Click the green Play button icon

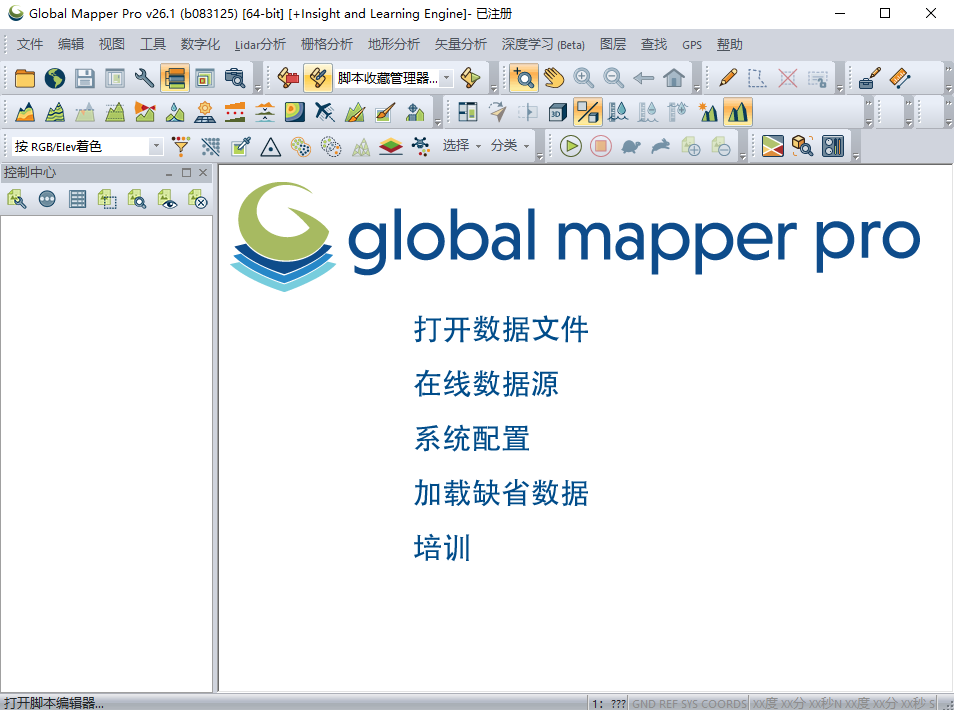point(570,146)
